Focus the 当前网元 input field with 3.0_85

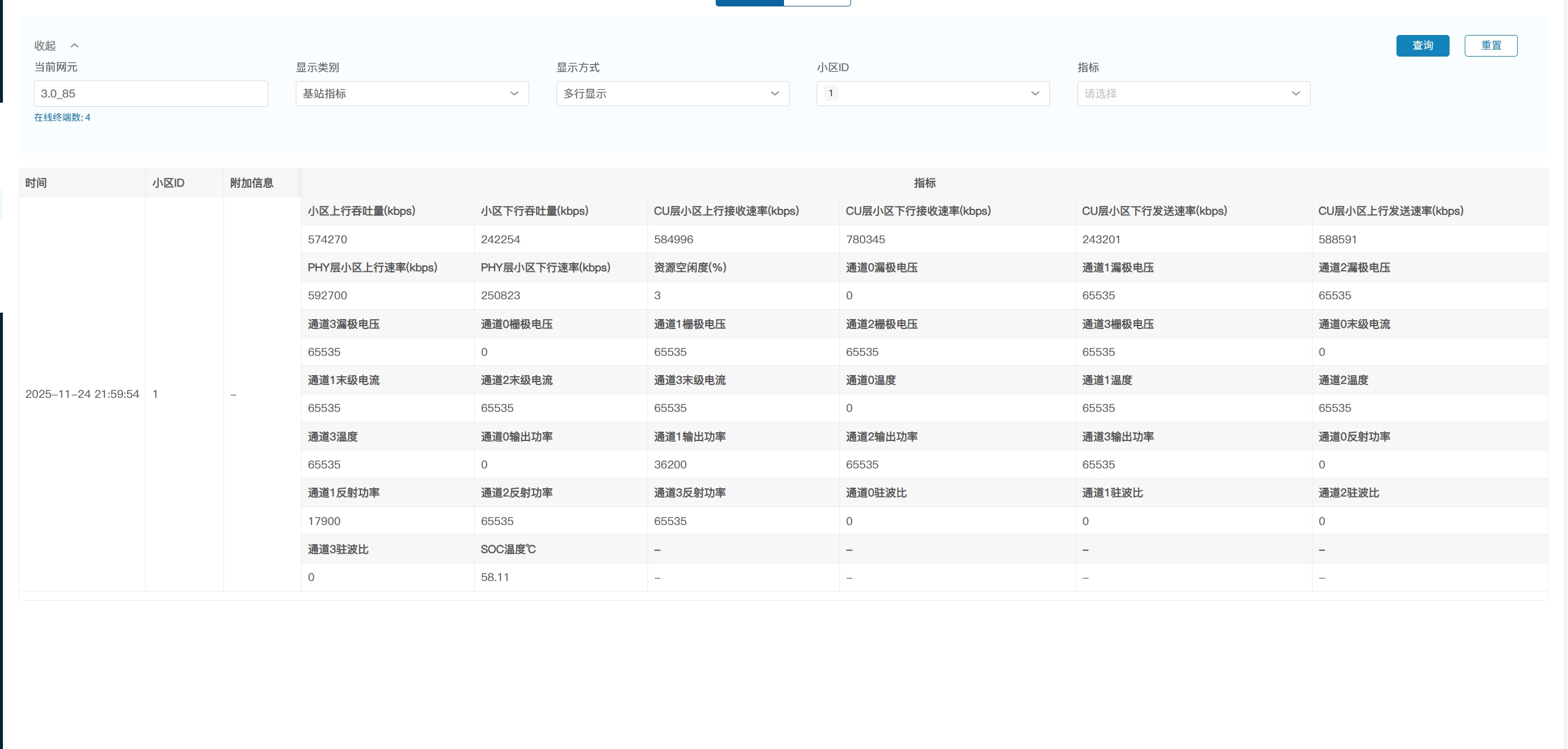click(x=150, y=94)
